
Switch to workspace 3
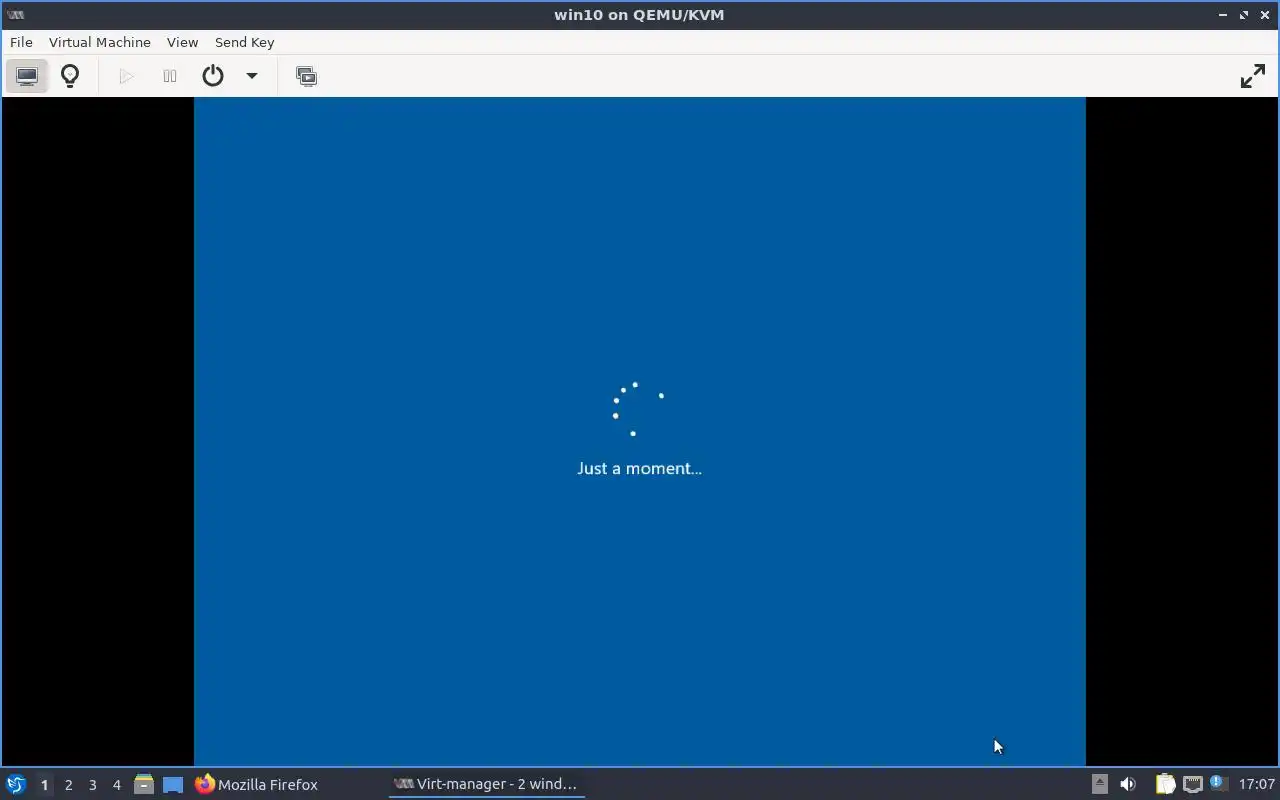pos(92,785)
